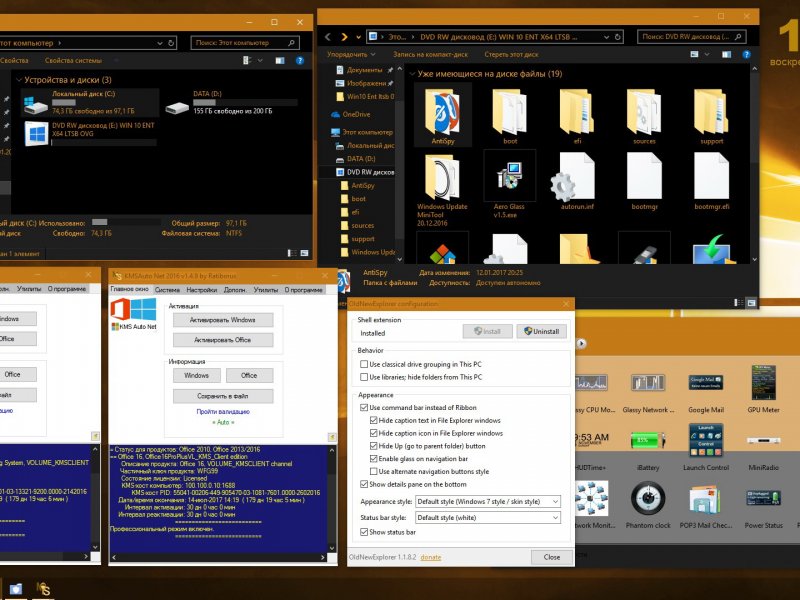Image resolution: width=800 pixels, height=600 pixels.
Task: Click the KMSAuto key icon on the taskbar
Action: (44, 589)
